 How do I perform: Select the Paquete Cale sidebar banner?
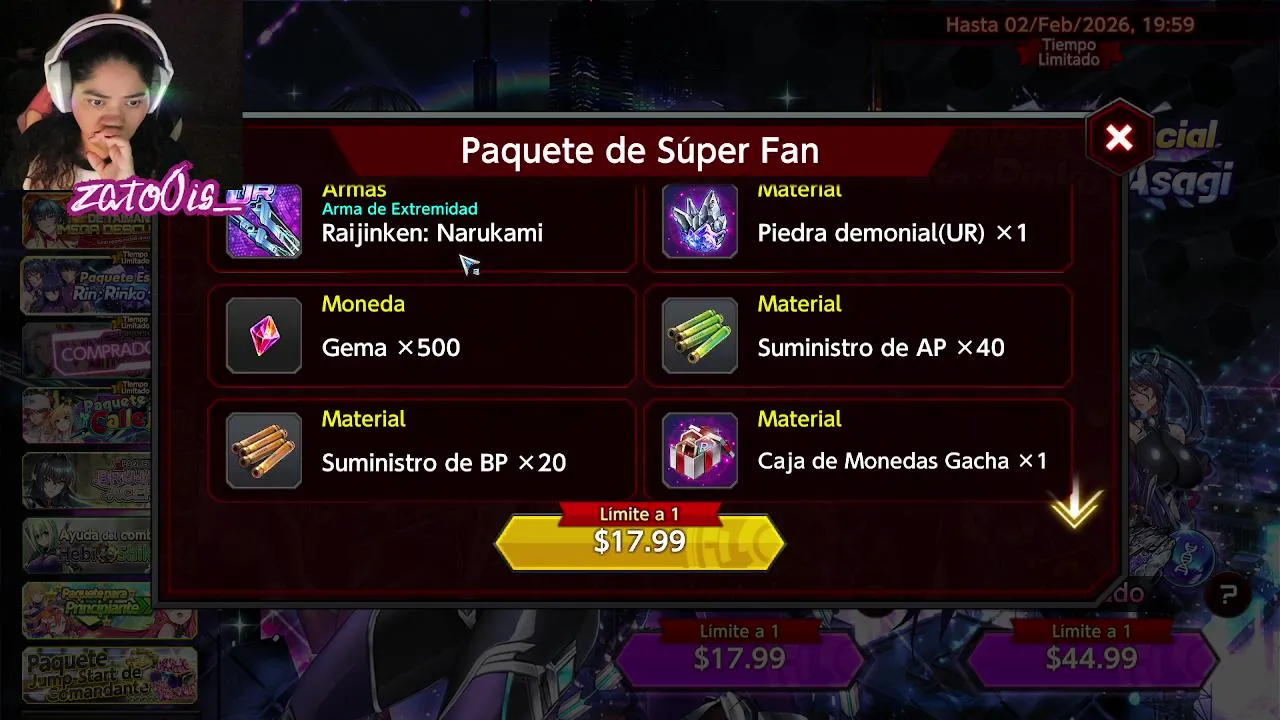coord(87,415)
